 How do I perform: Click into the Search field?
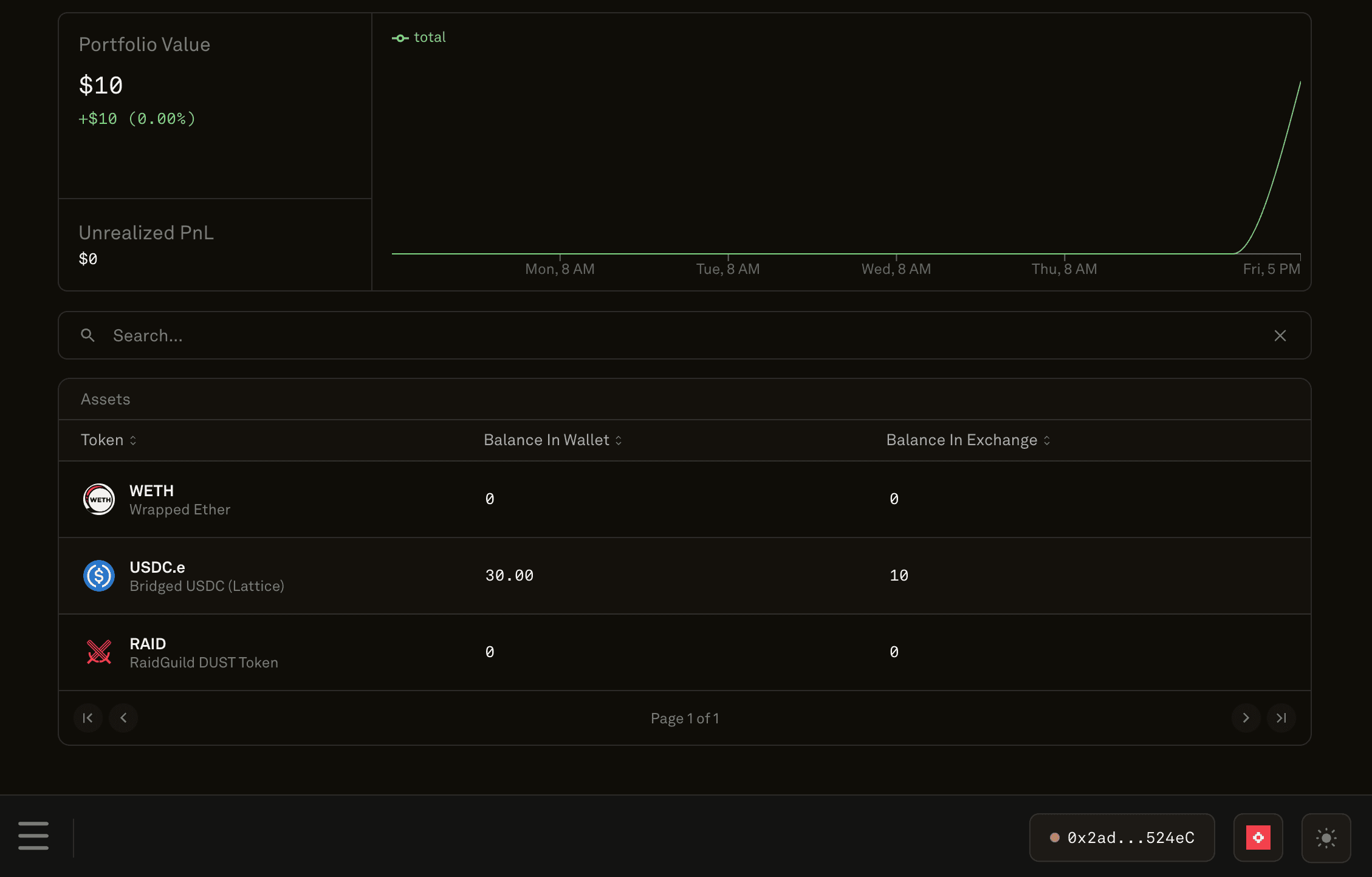point(668,335)
